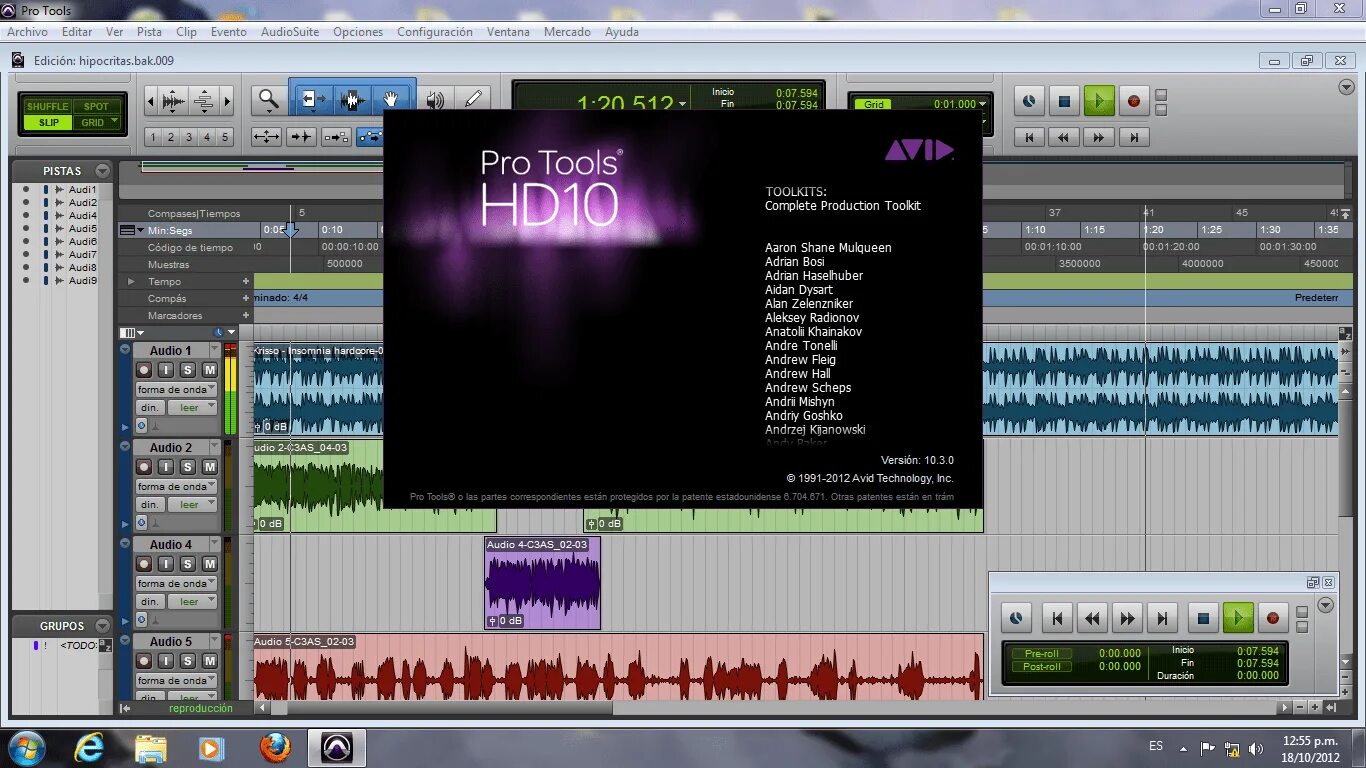Toggle Pre-roll in floating transport
Viewport: 1366px width, 768px height.
pos(1041,654)
